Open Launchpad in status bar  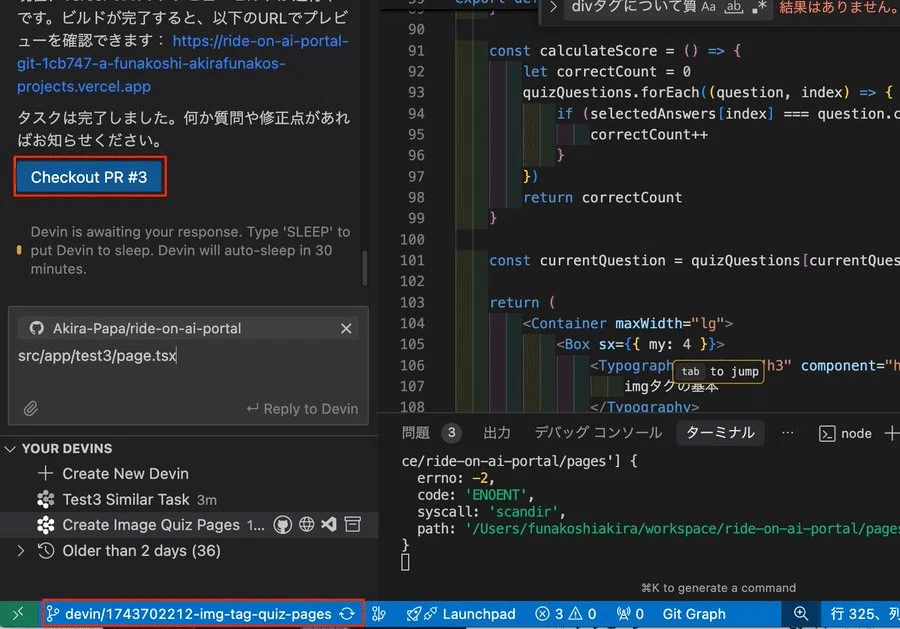(x=461, y=614)
